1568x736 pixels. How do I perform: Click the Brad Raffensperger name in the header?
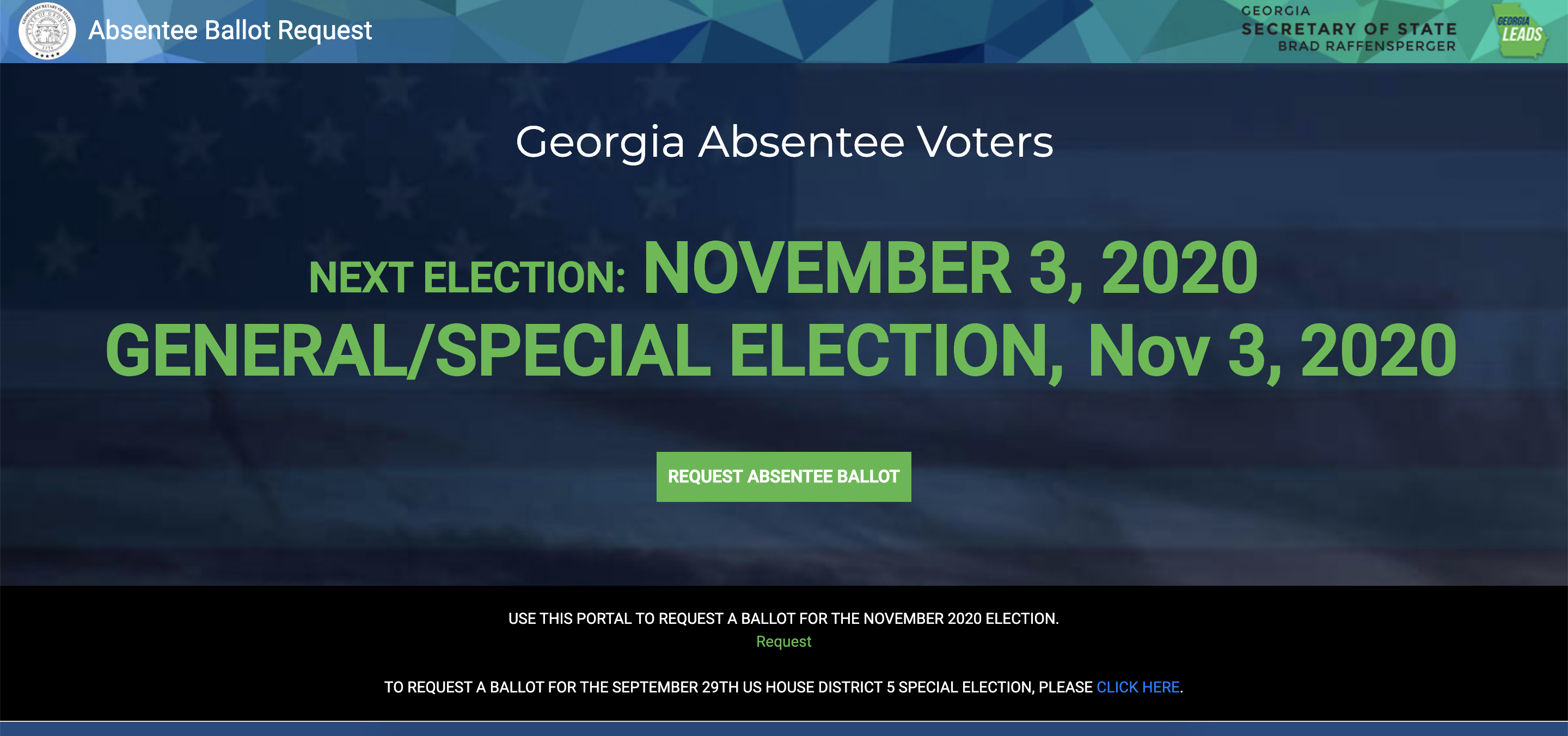tap(1367, 46)
